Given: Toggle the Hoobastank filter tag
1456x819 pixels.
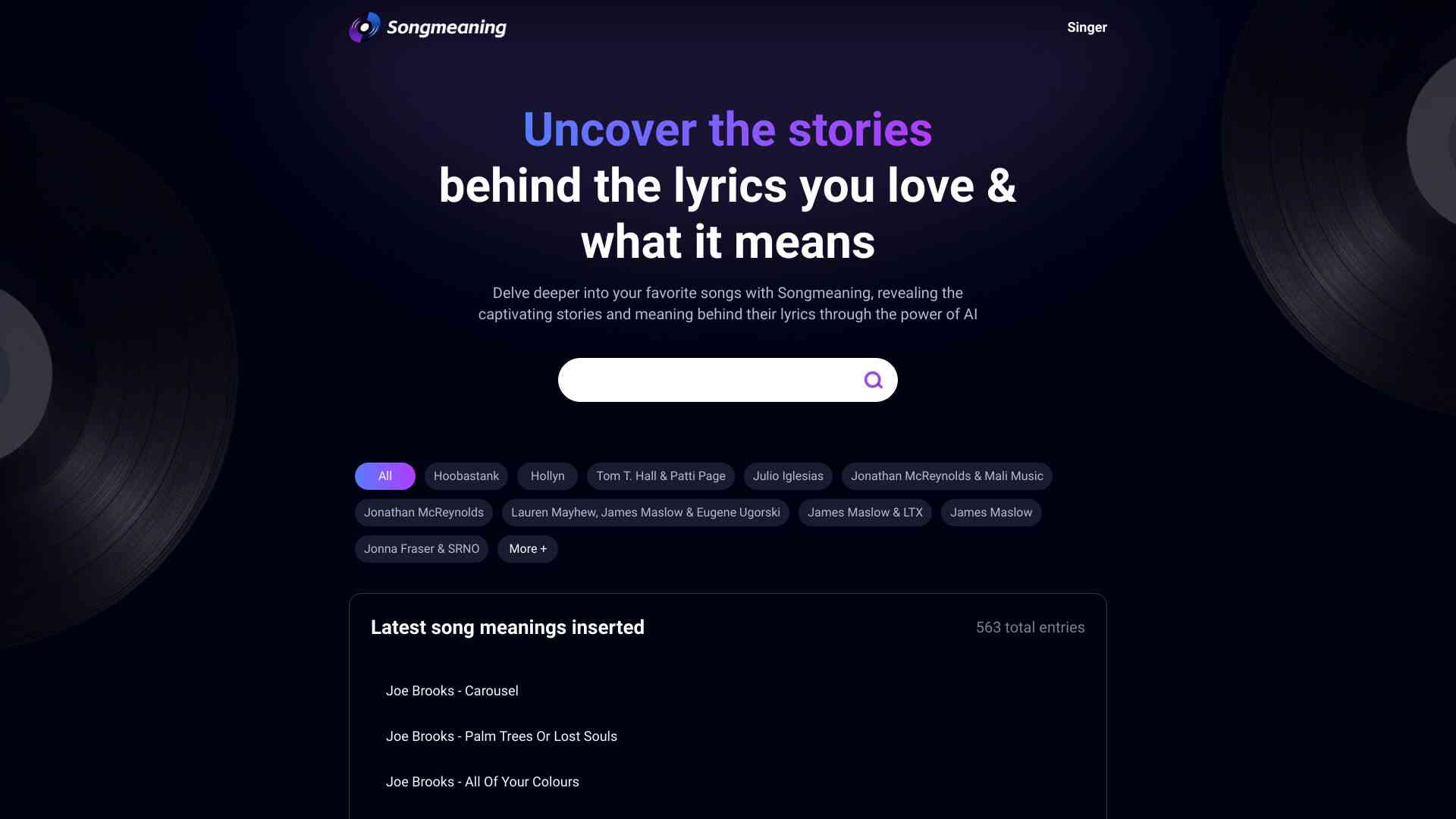Looking at the screenshot, I should click(x=466, y=476).
